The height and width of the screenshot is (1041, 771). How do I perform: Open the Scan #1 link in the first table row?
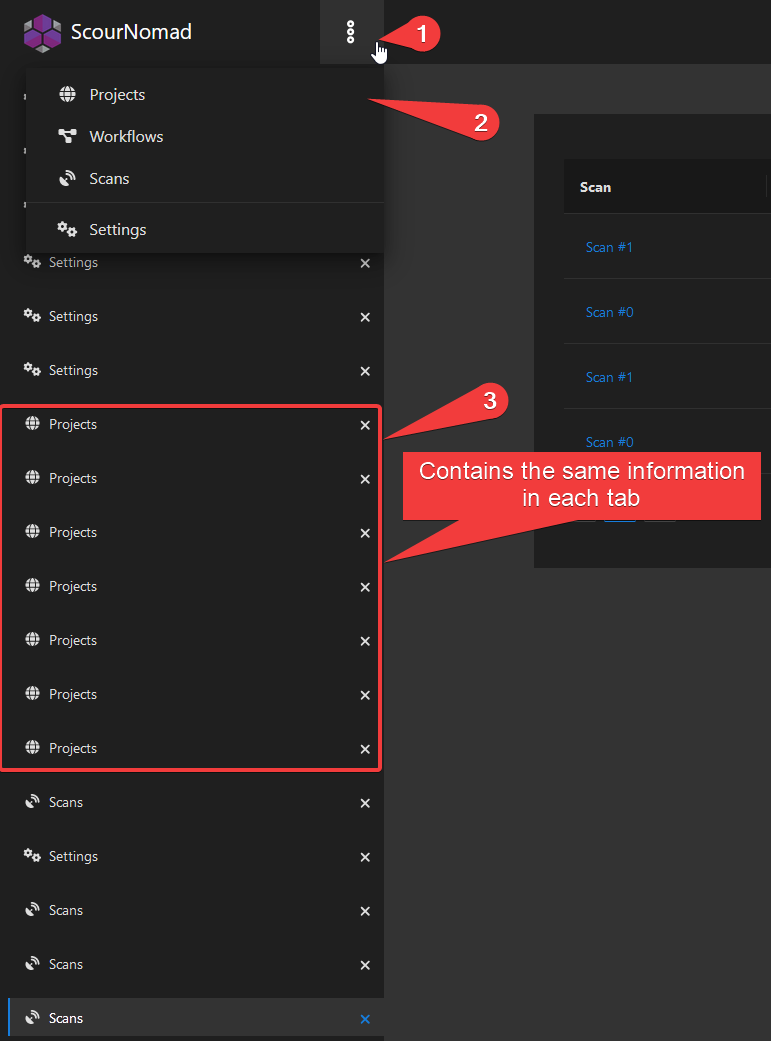(x=609, y=247)
